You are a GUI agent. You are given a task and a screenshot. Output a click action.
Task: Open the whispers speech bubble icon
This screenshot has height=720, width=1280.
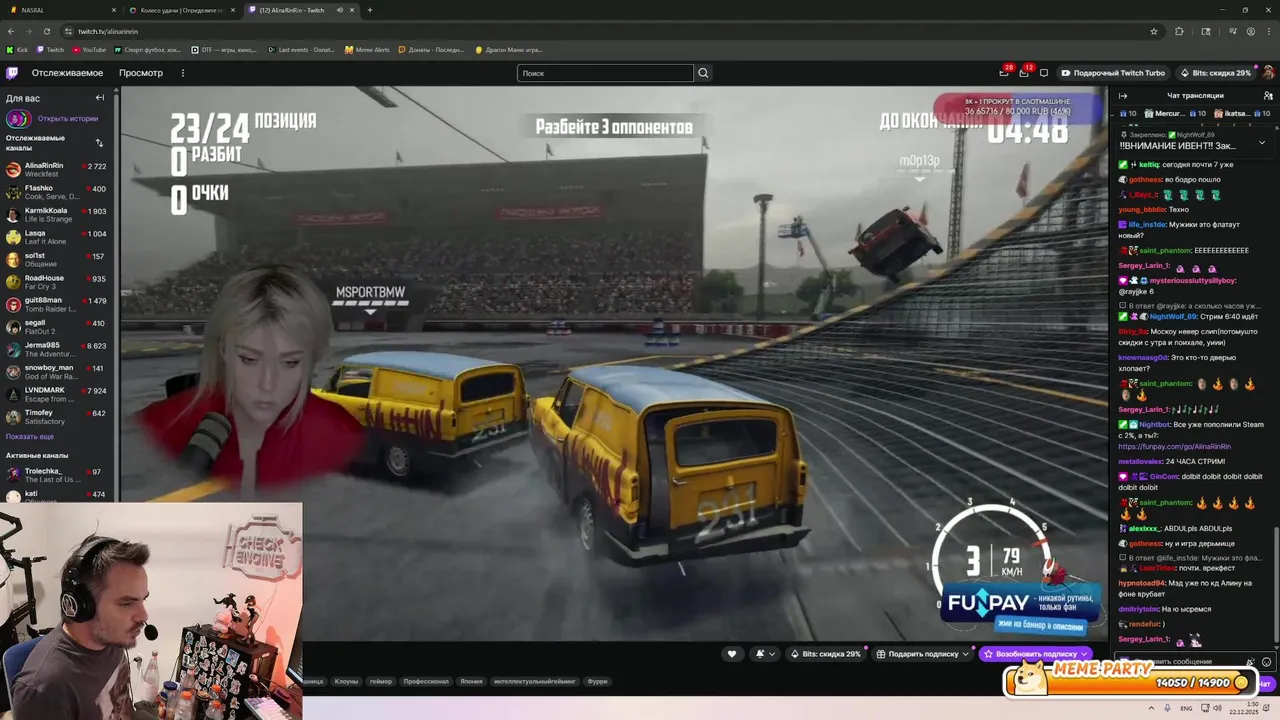click(x=1044, y=73)
